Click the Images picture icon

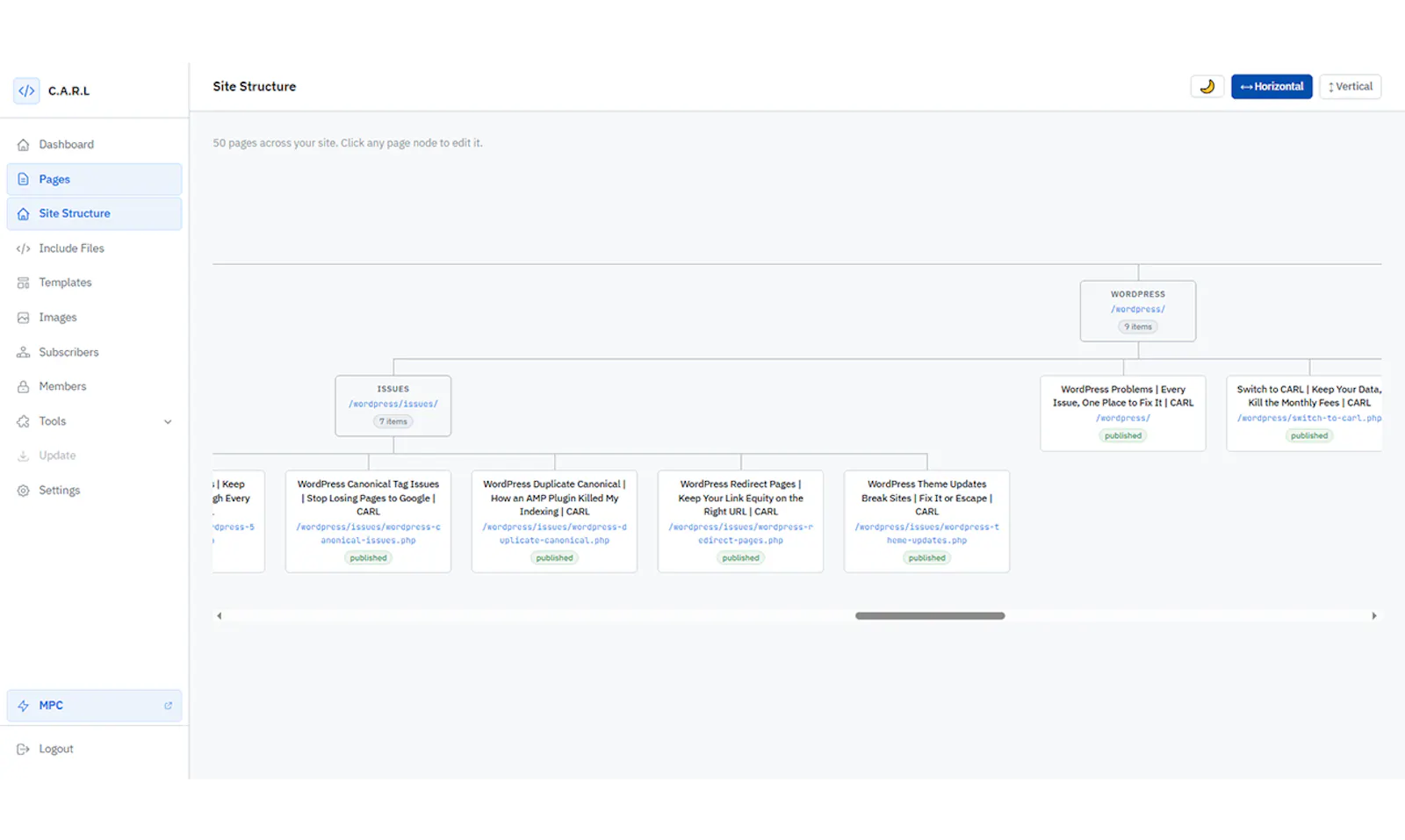[24, 318]
